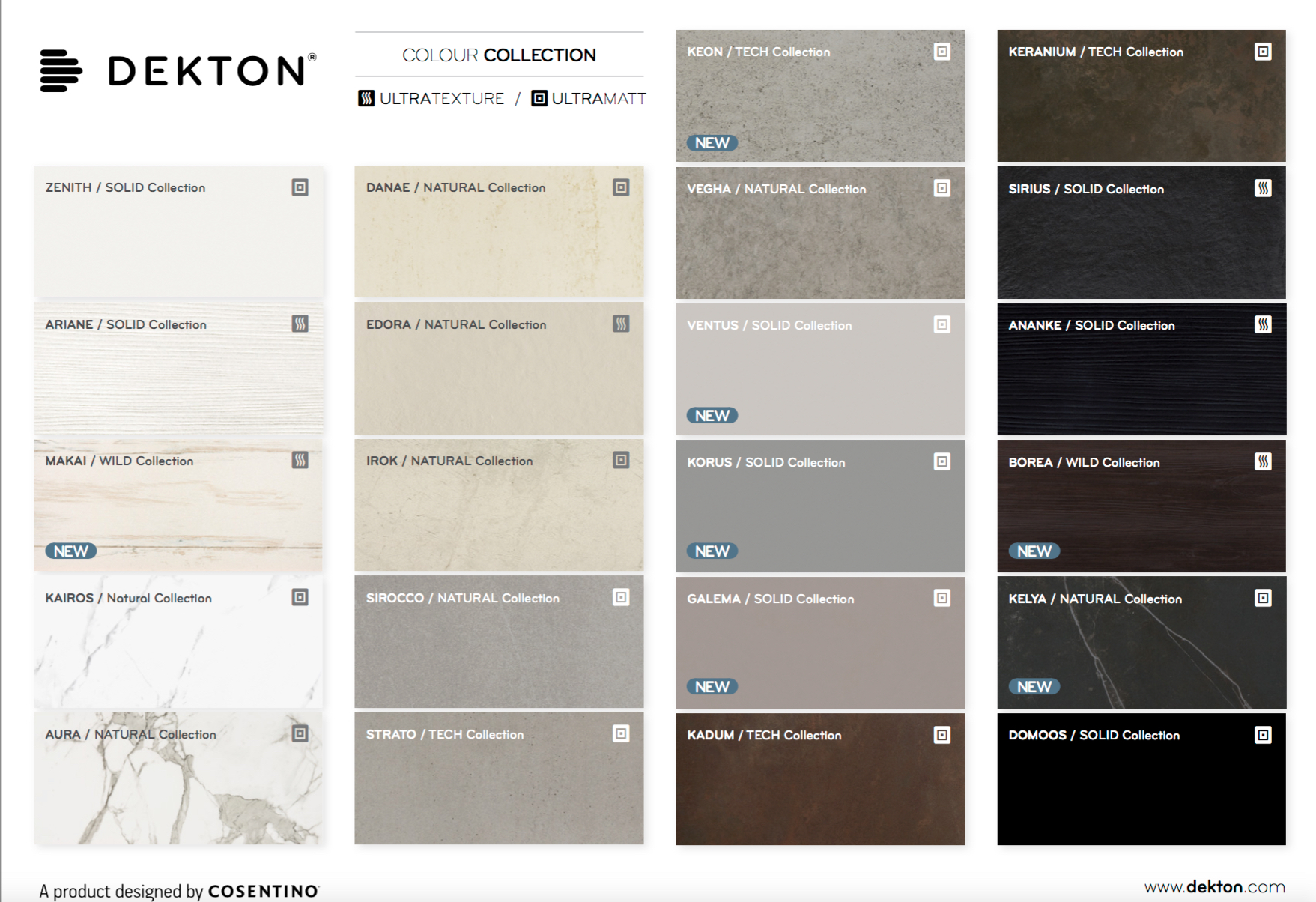Viewport: 1316px width, 902px height.
Task: Click 'STRATO / TECH Collection' label
Action: click(x=445, y=734)
